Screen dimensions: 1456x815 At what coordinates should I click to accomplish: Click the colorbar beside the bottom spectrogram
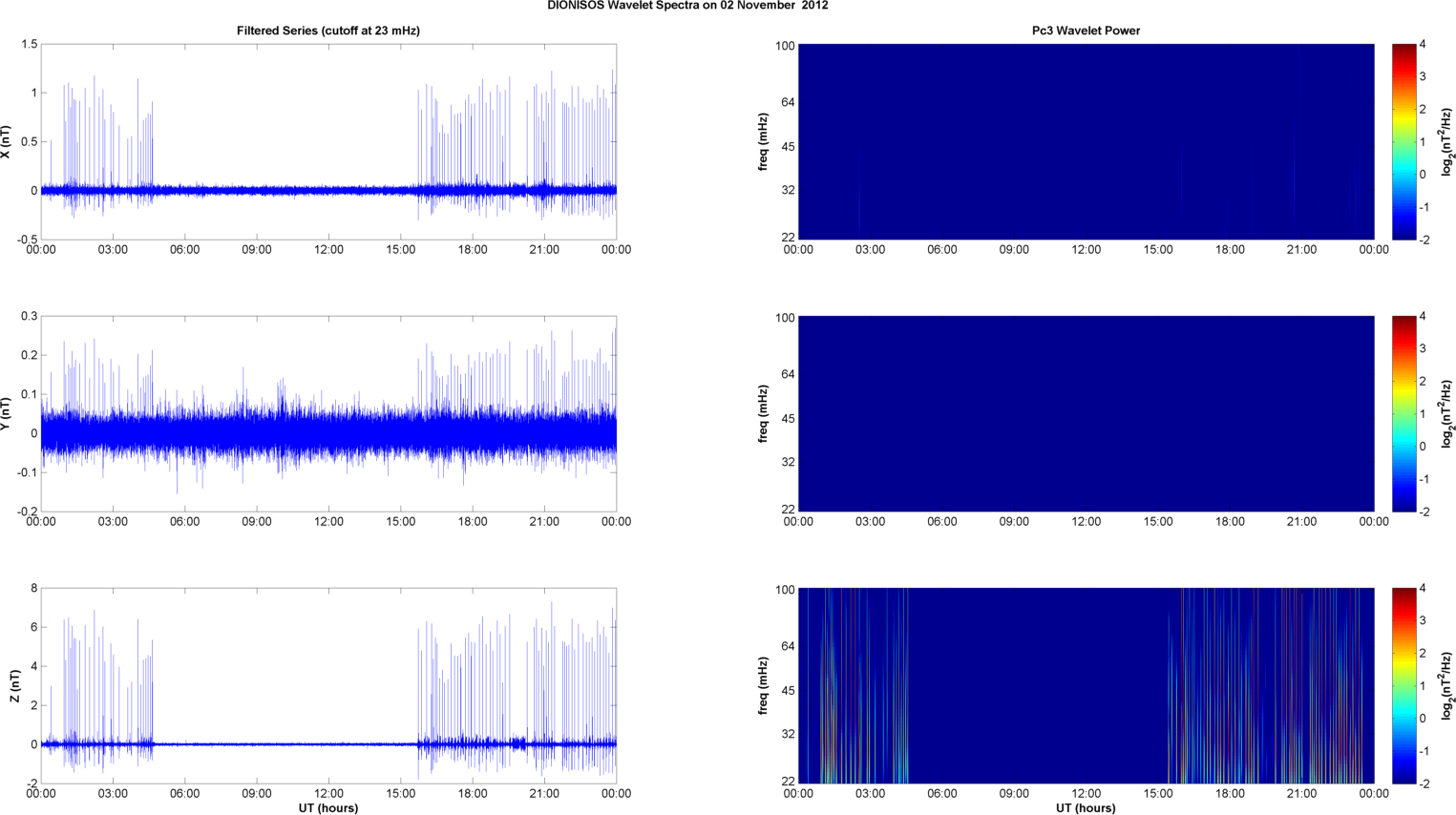coord(1403,685)
